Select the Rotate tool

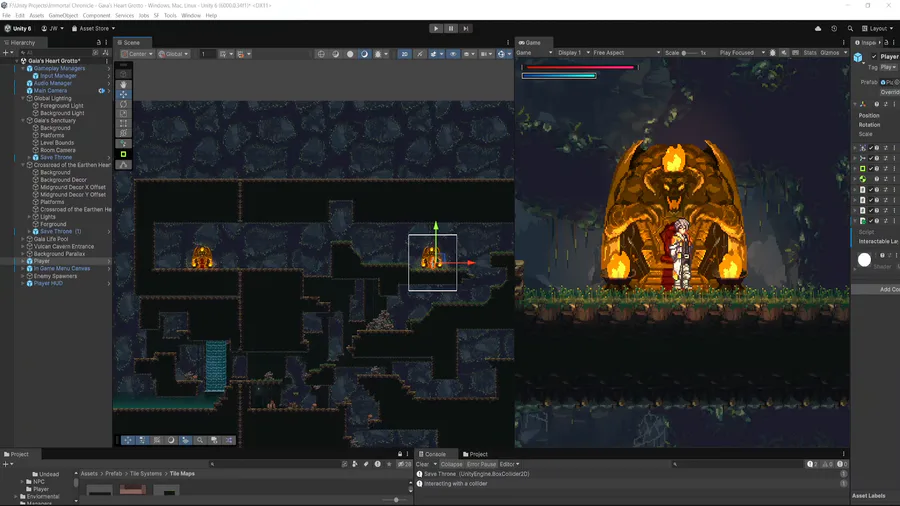(x=123, y=104)
